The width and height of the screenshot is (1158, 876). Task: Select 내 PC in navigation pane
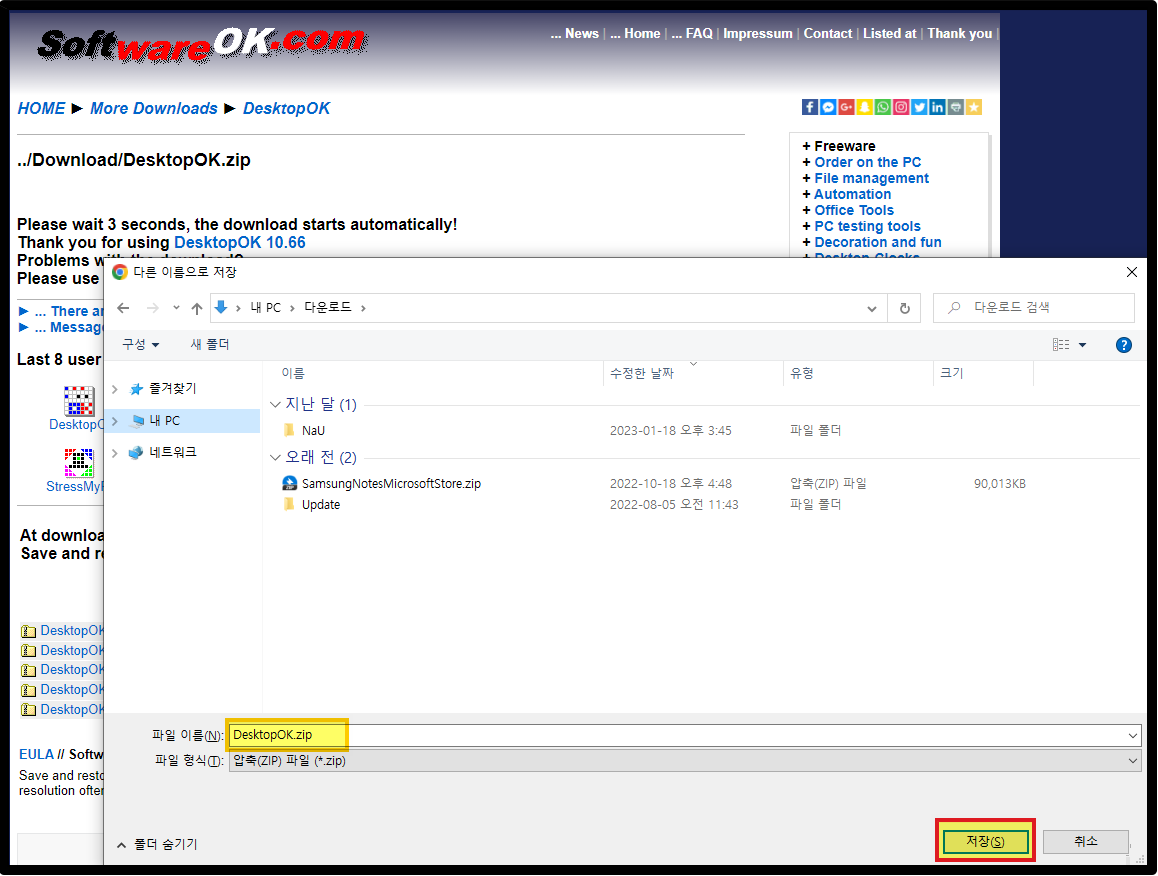(x=165, y=421)
